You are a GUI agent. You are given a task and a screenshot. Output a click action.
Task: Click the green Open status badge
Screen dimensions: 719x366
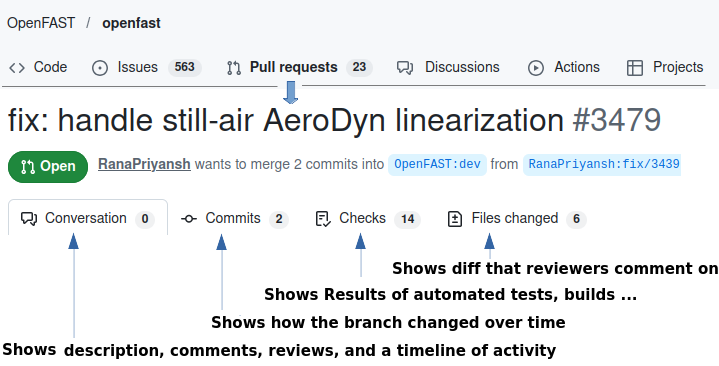click(x=48, y=166)
